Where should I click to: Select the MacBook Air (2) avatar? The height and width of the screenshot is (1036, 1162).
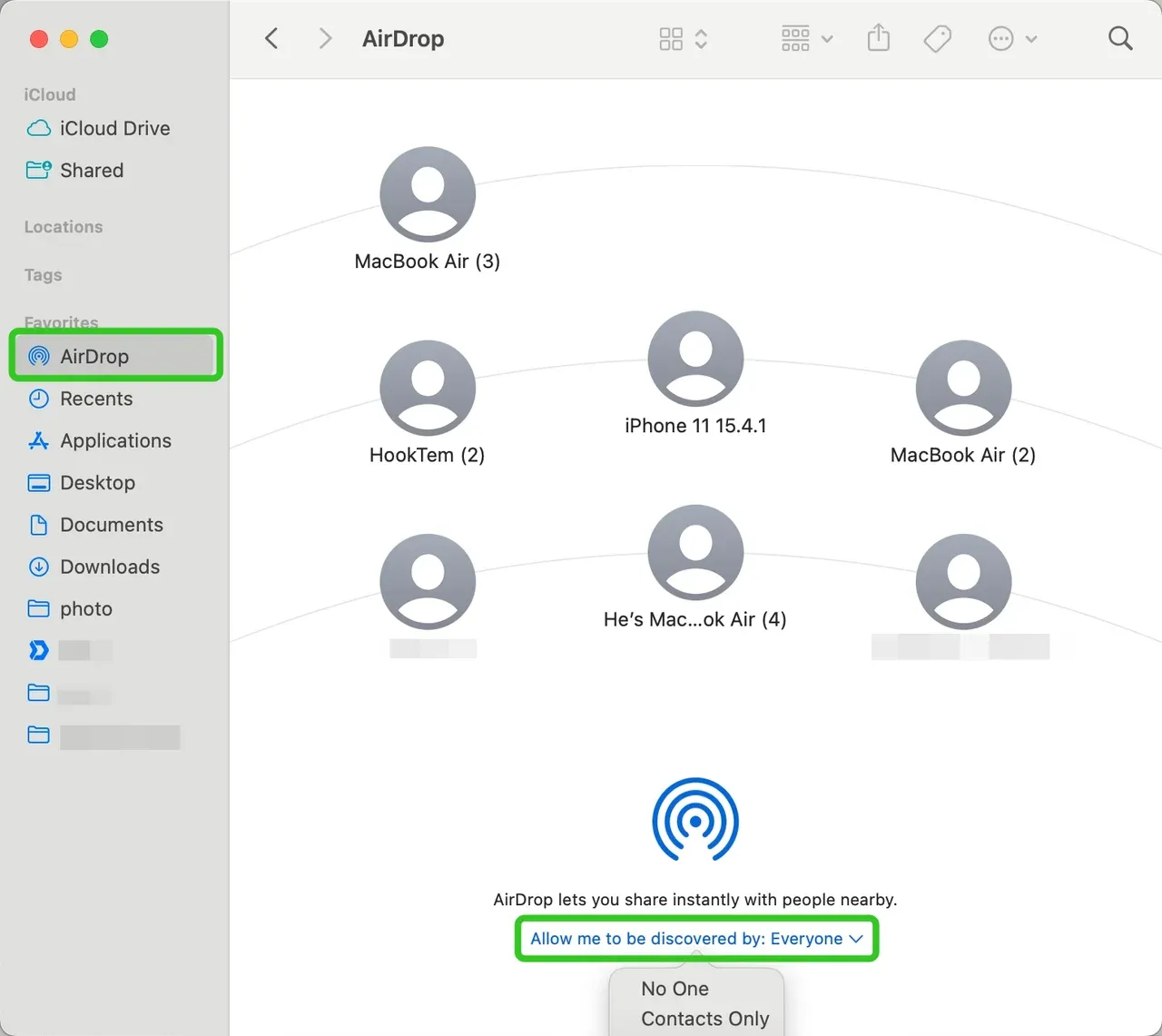click(x=963, y=388)
